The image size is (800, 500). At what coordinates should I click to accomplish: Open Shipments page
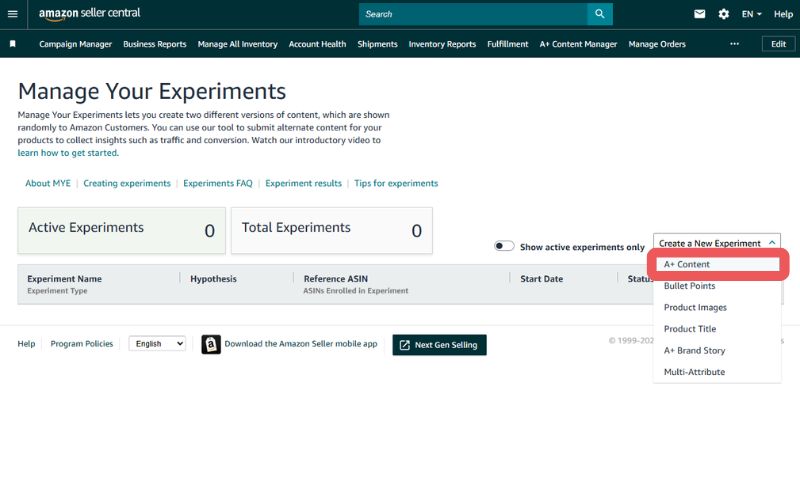[x=377, y=44]
